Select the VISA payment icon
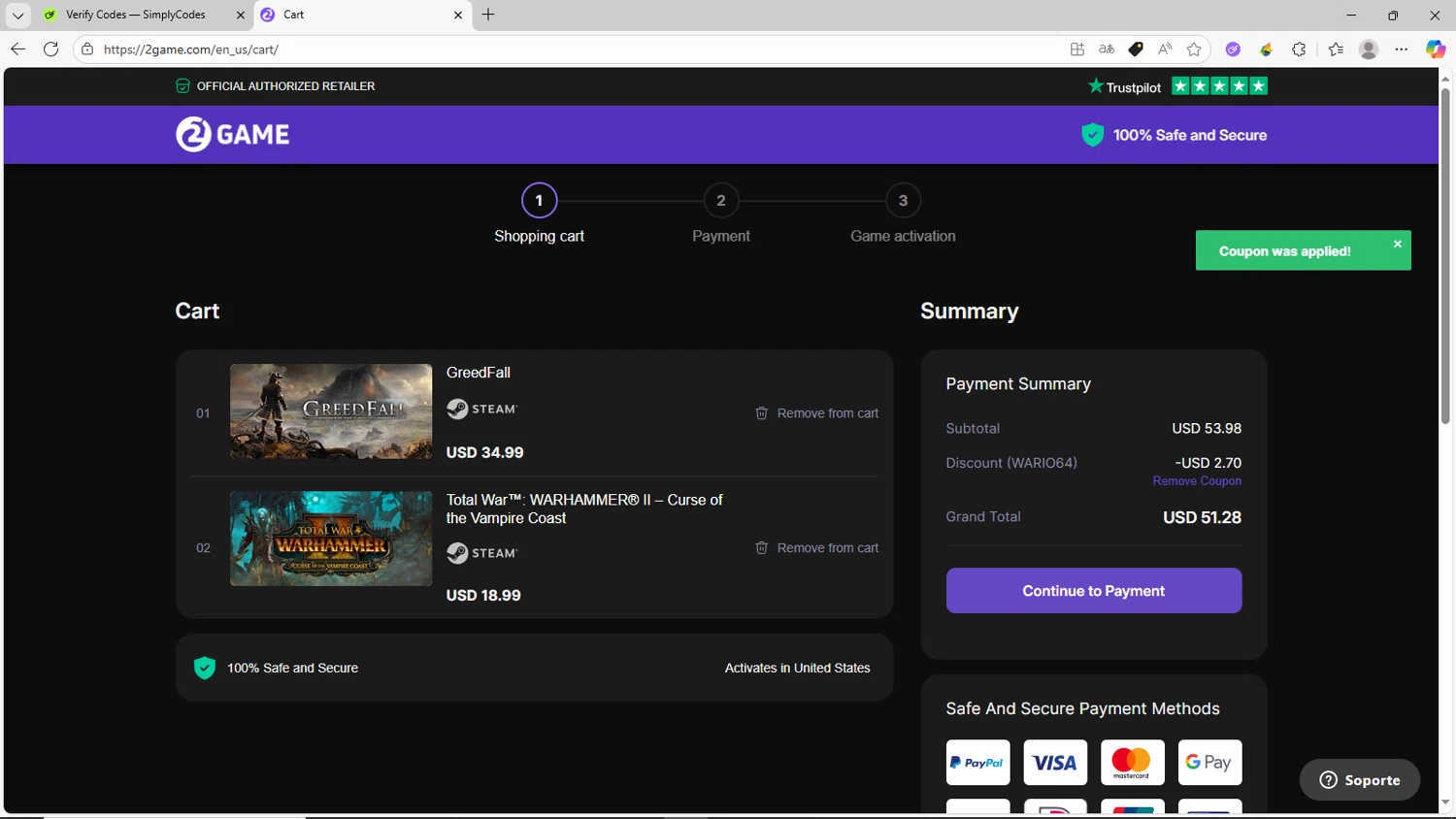 point(1055,763)
